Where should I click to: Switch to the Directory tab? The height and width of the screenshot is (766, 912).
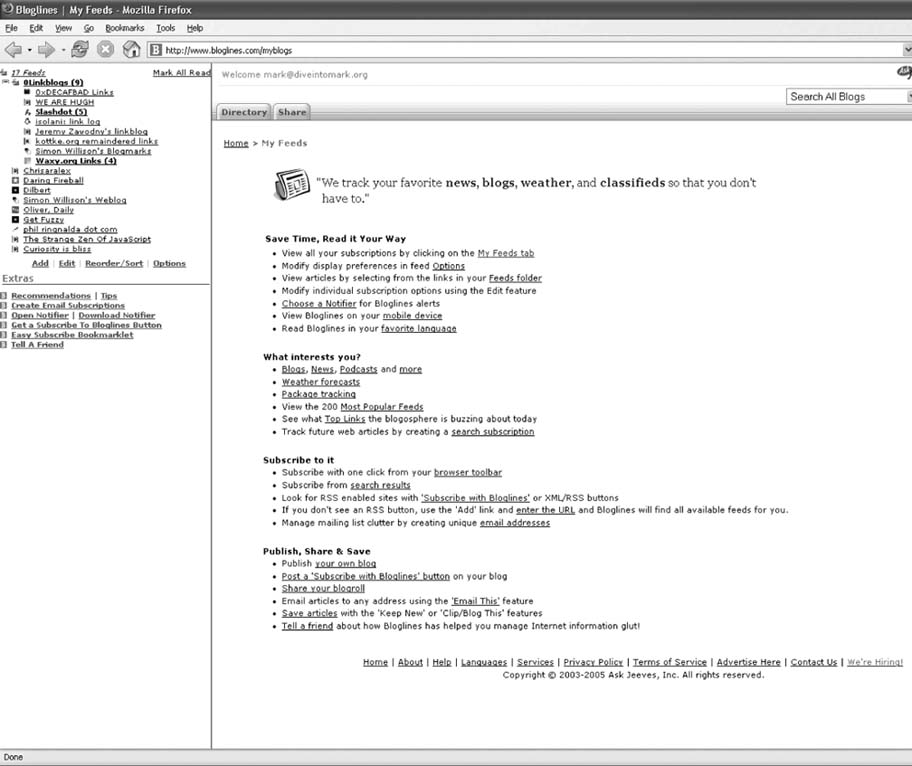pyautogui.click(x=243, y=112)
